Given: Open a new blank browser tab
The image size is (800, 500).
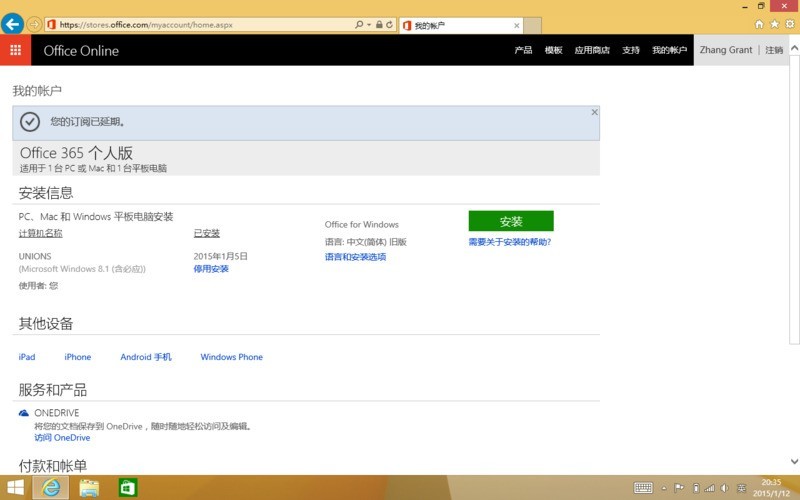Looking at the screenshot, I should (532, 26).
